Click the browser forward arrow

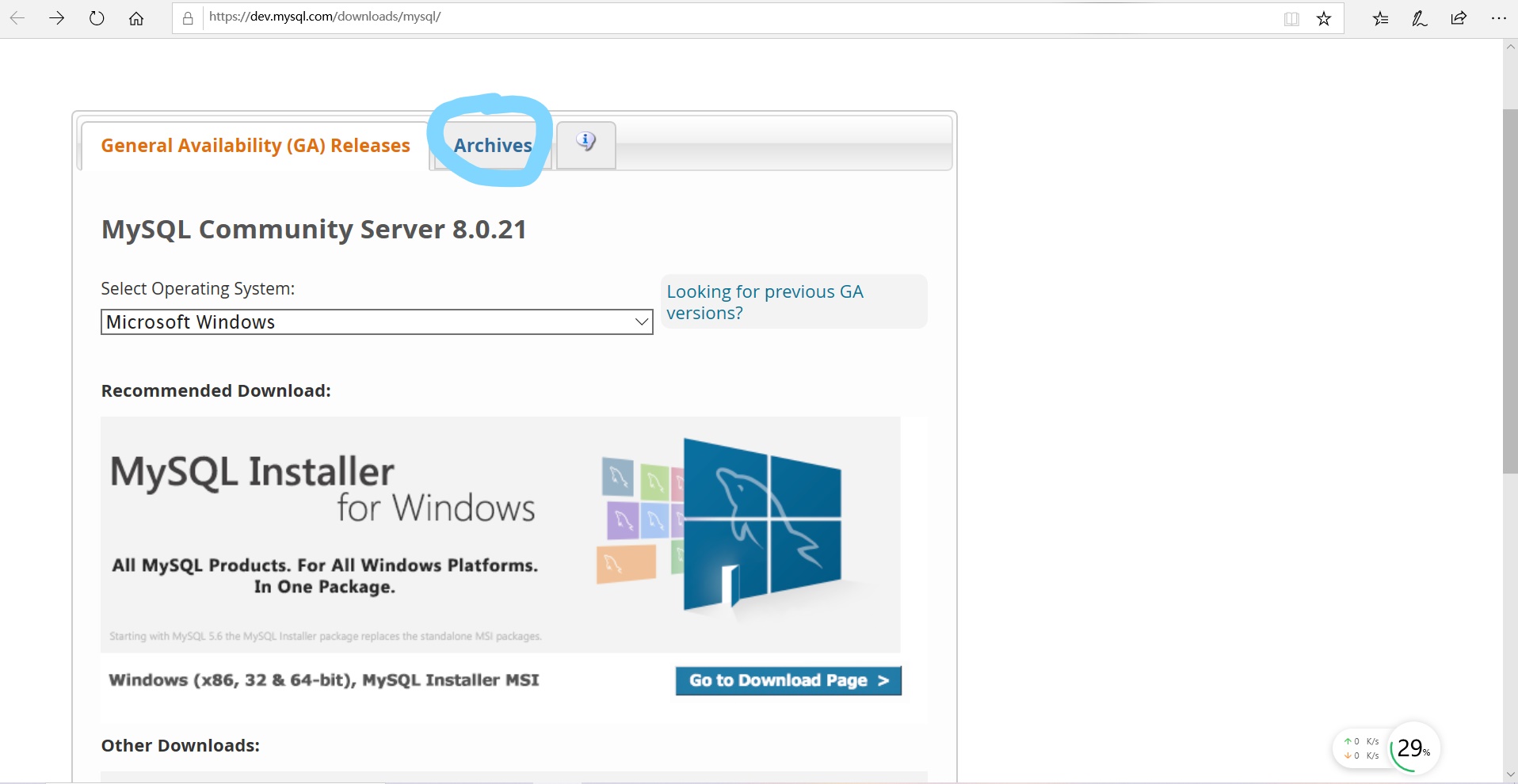point(56,18)
